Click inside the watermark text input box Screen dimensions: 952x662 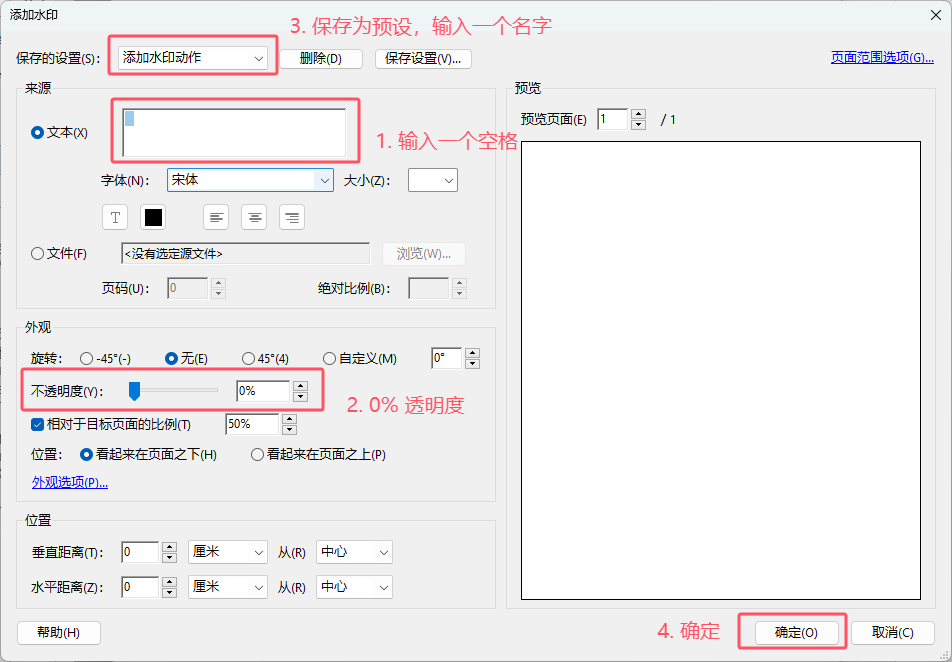point(234,132)
